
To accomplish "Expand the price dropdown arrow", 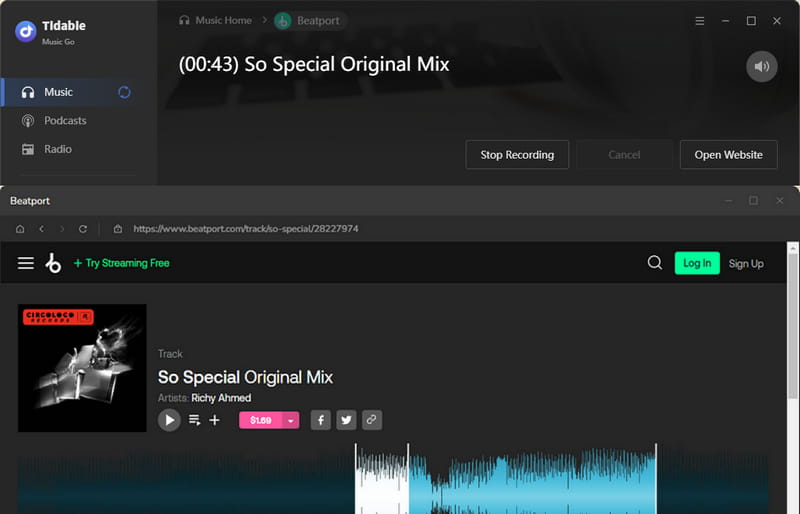I will pos(291,421).
